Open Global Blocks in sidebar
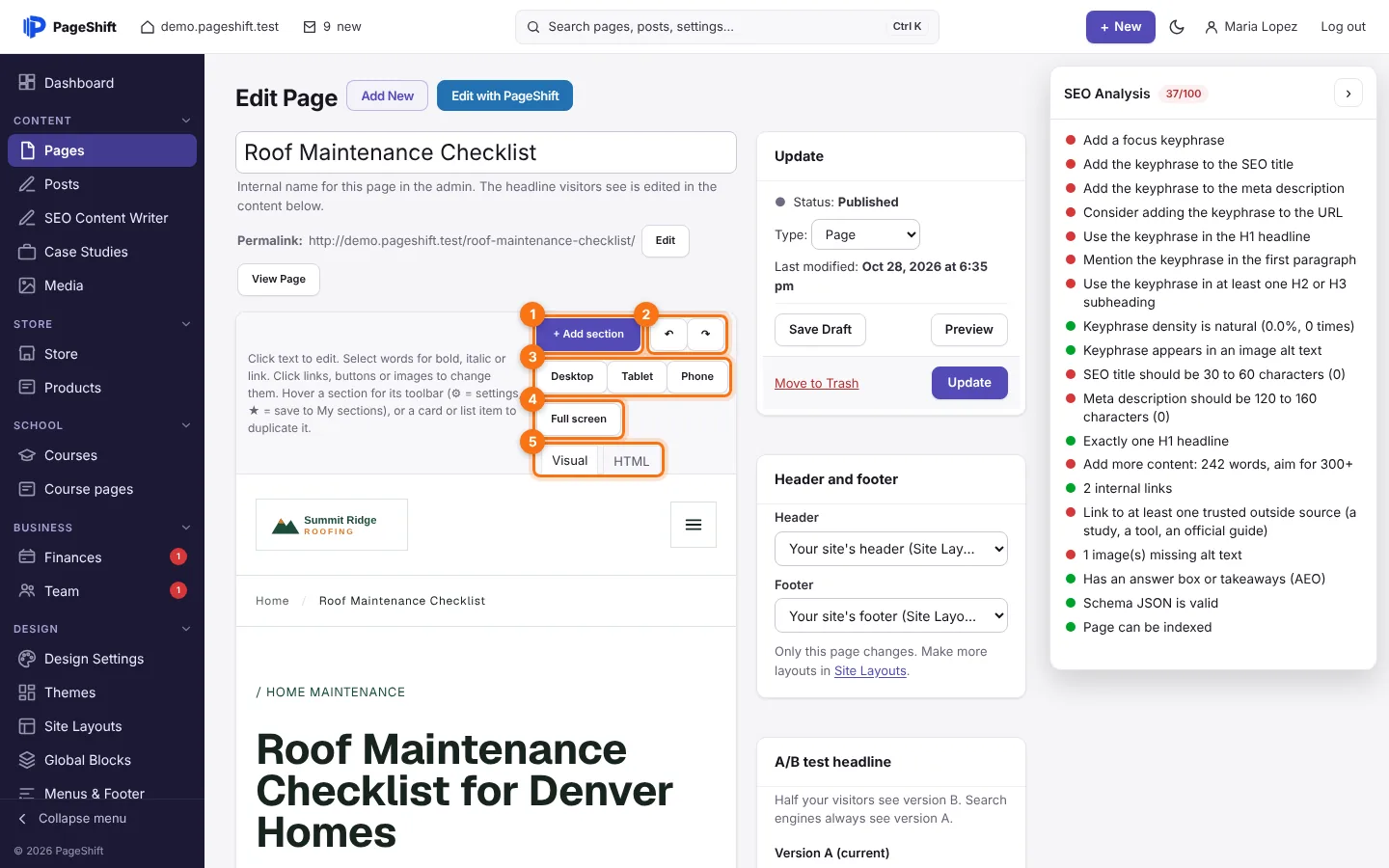This screenshot has width=1389, height=868. click(x=102, y=760)
